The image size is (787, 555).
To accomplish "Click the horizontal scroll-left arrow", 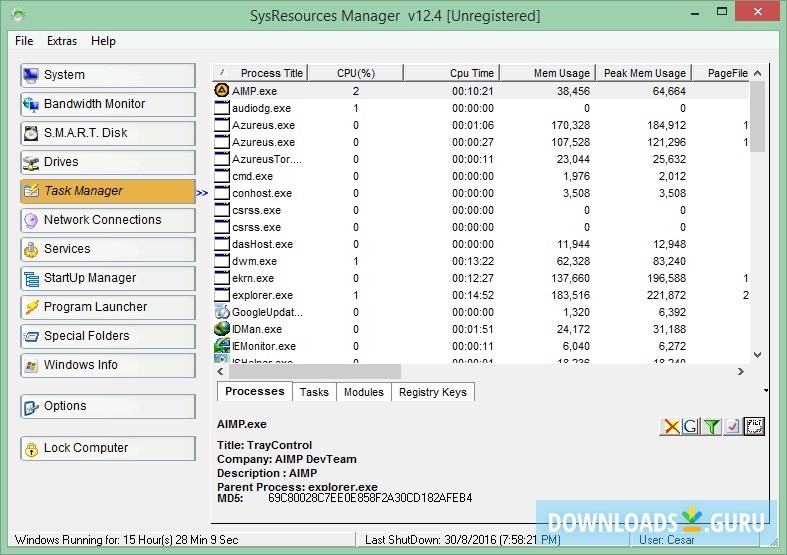I will (x=220, y=371).
